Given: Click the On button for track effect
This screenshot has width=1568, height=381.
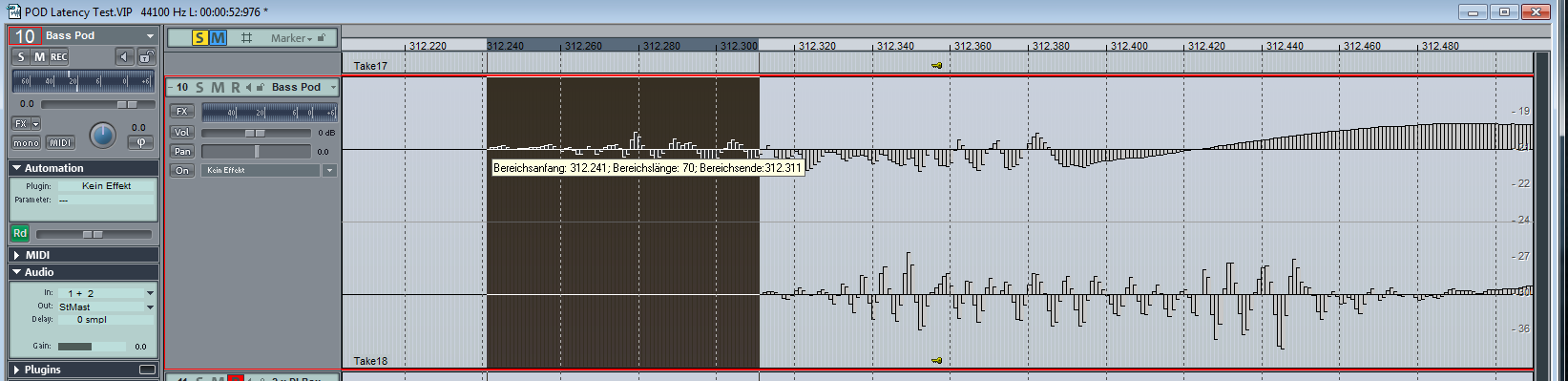Looking at the screenshot, I should [x=182, y=170].
